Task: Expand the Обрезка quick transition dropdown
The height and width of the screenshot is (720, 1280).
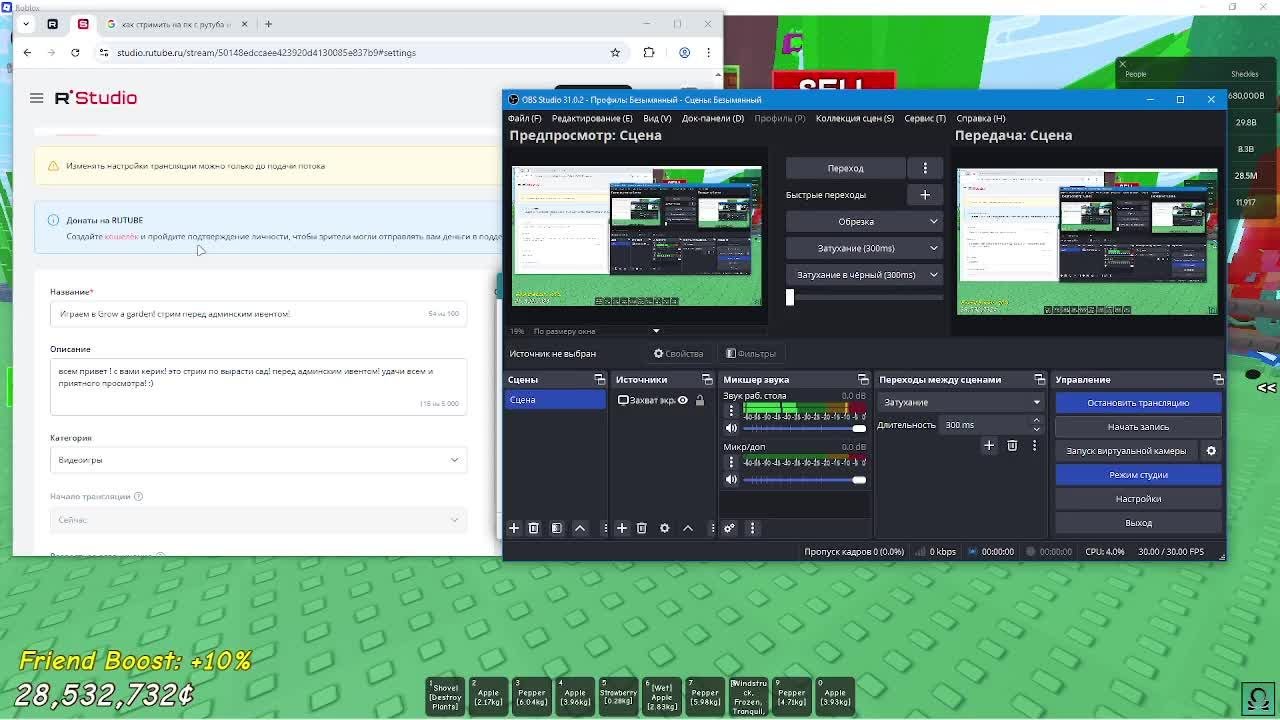Action: tap(863, 222)
